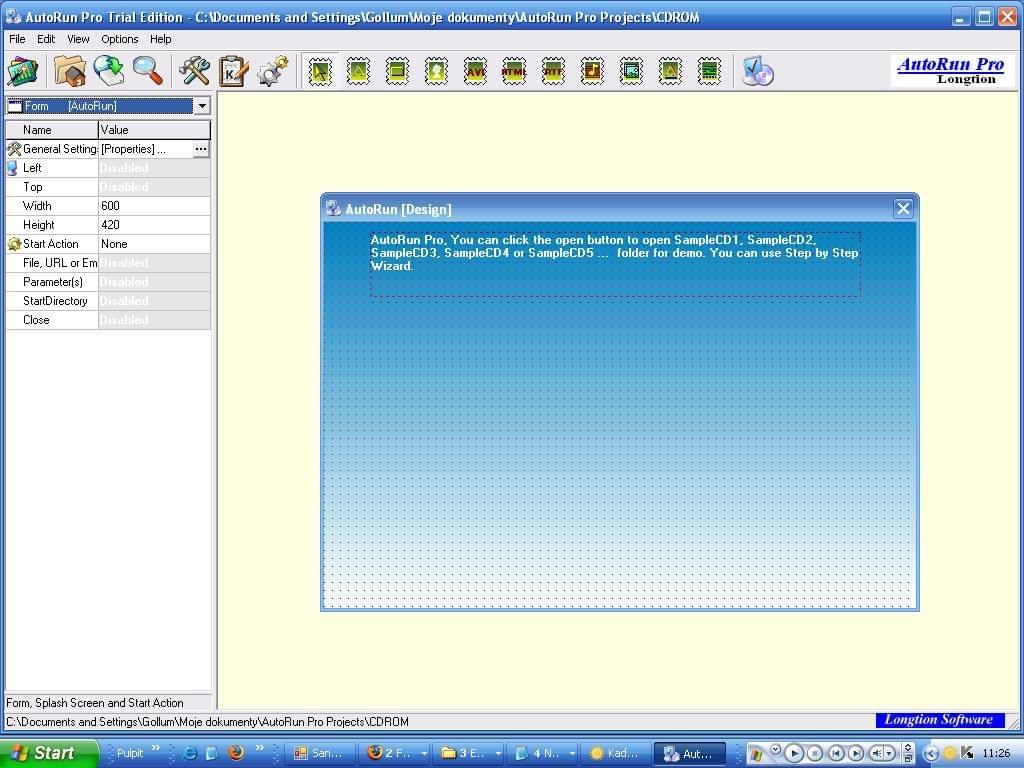Open the step-by-step wizard toolbar icon
The width and height of the screenshot is (1024, 768).
pos(22,71)
